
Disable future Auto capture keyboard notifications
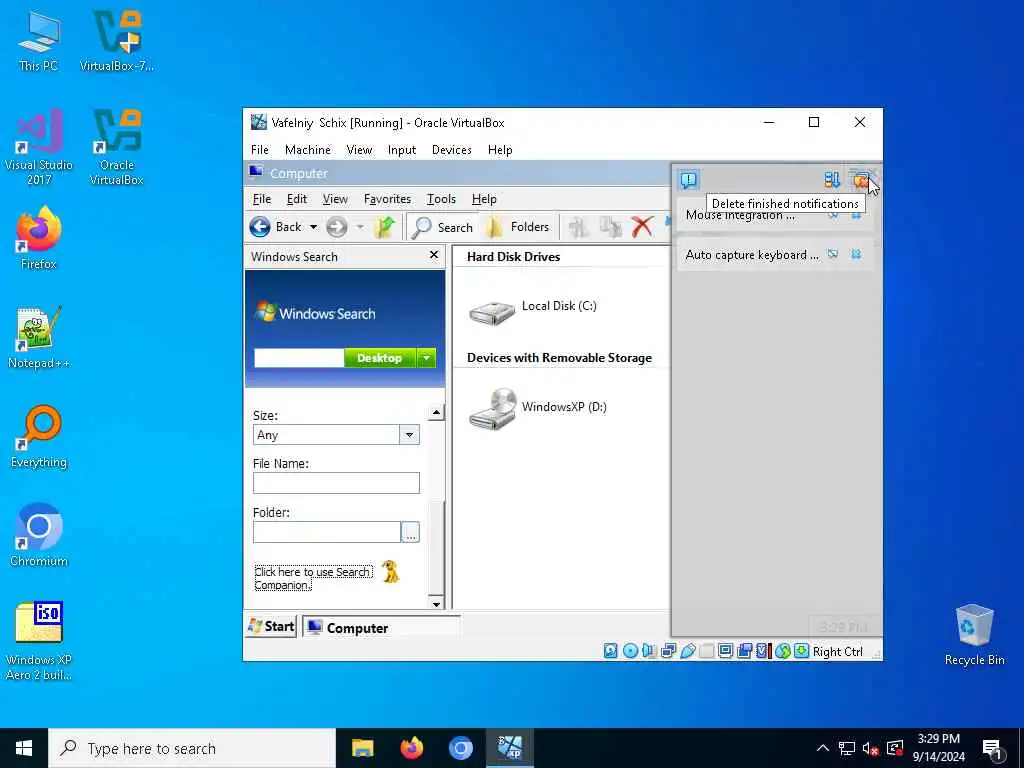click(833, 254)
